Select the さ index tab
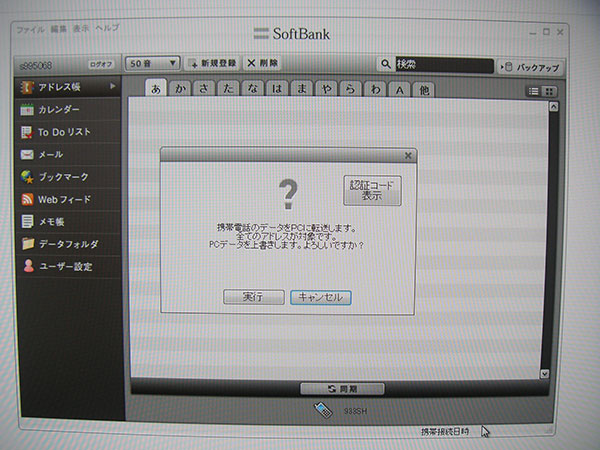Screen dimensions: 600x450 tap(204, 89)
